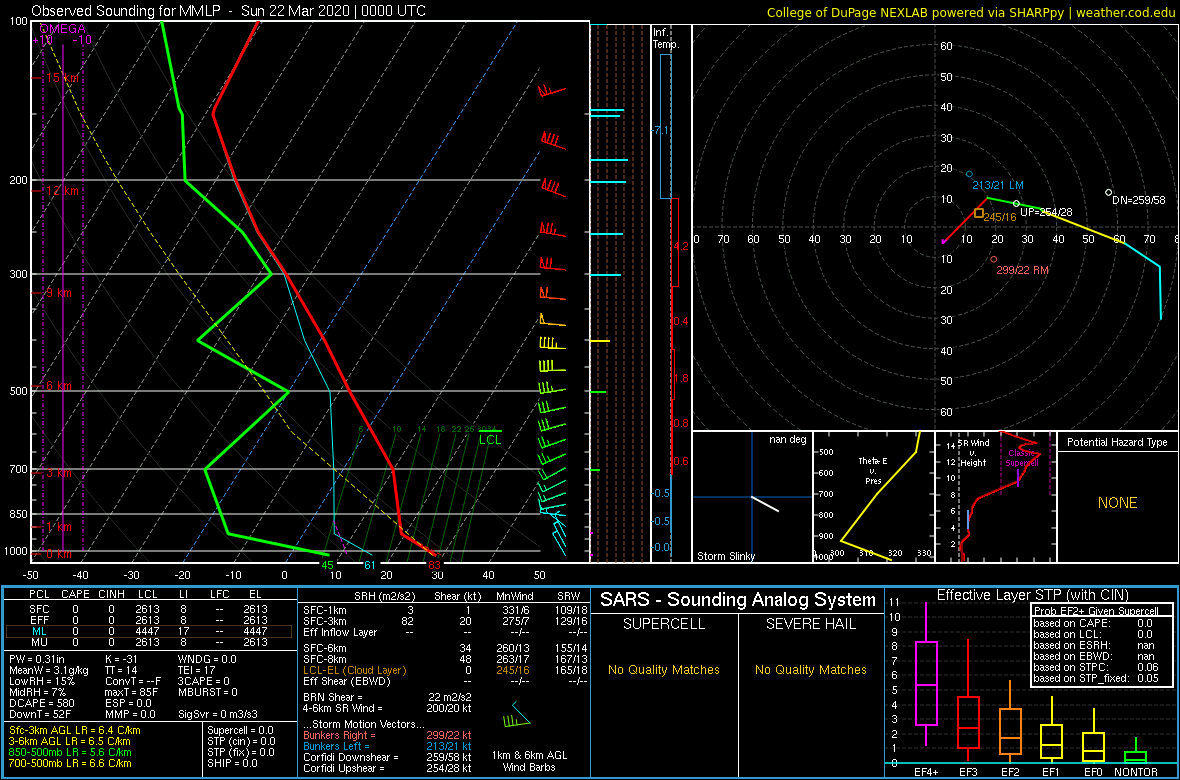Click the orange mean-wind square on hodograph
The image size is (1180, 780).
pyautogui.click(x=978, y=214)
